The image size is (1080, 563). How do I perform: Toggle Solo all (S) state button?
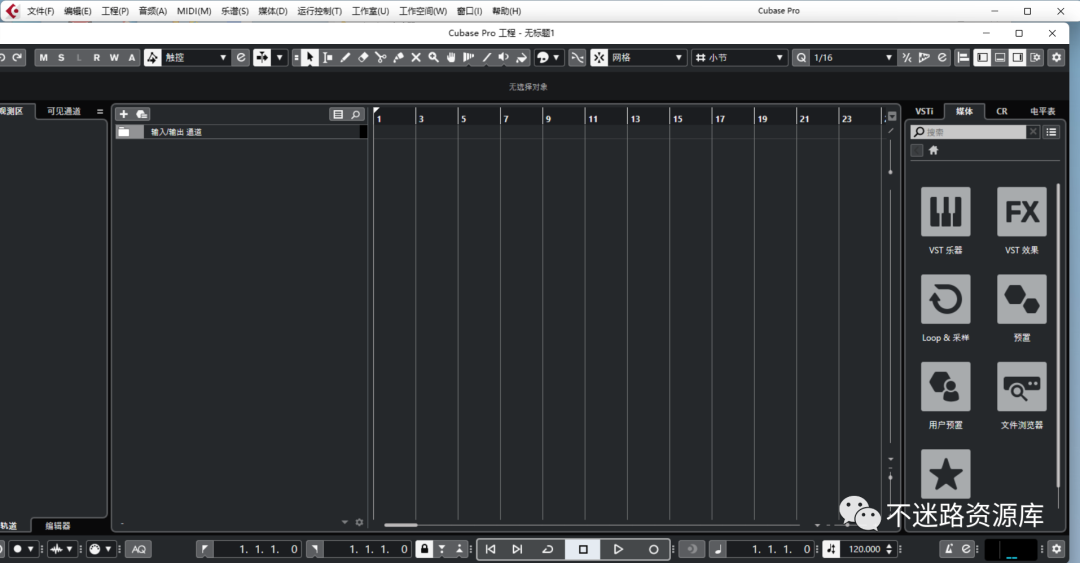pyautogui.click(x=61, y=57)
